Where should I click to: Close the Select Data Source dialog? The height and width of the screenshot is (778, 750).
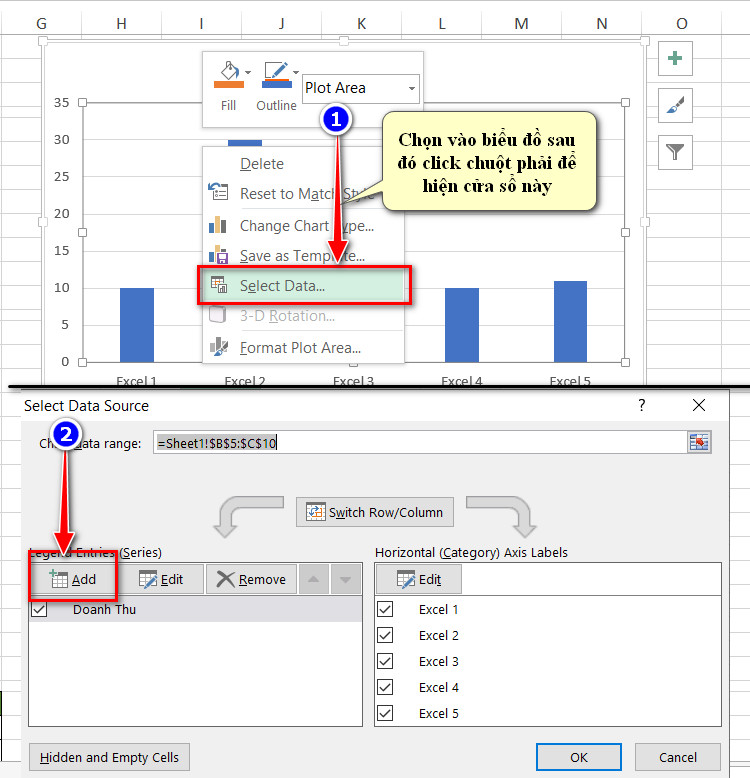point(698,405)
